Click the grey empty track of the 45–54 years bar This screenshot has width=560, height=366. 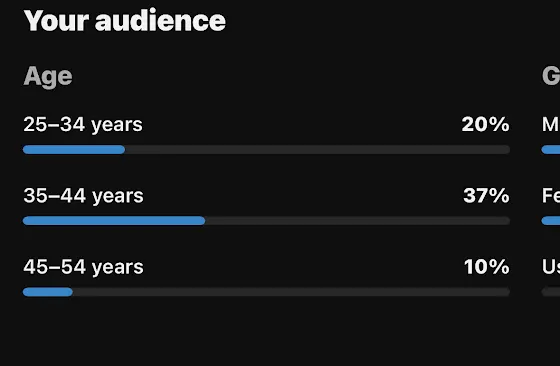(x=291, y=292)
